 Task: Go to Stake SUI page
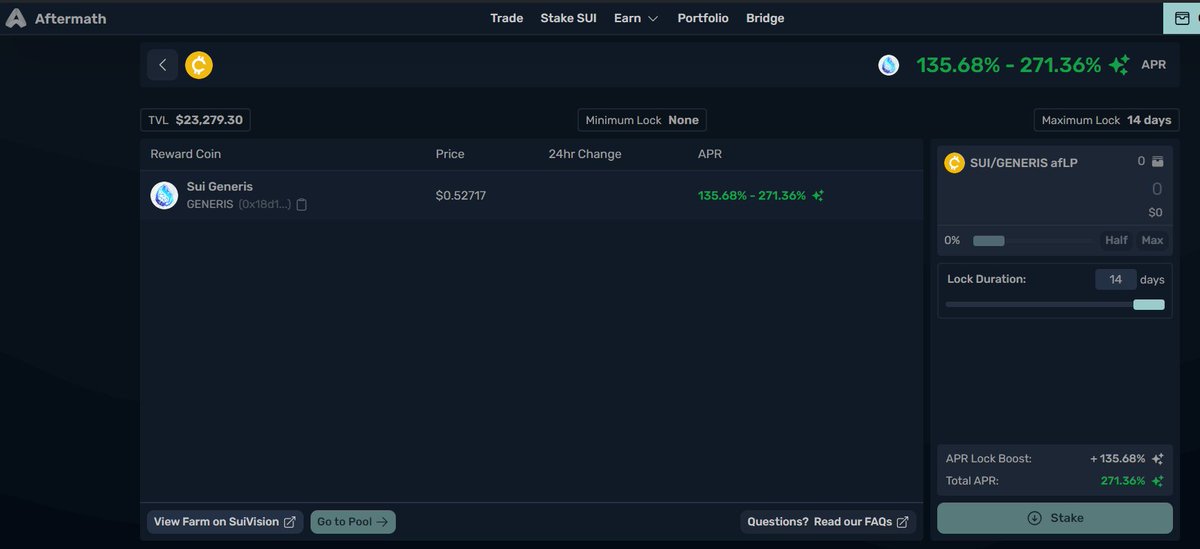click(568, 18)
